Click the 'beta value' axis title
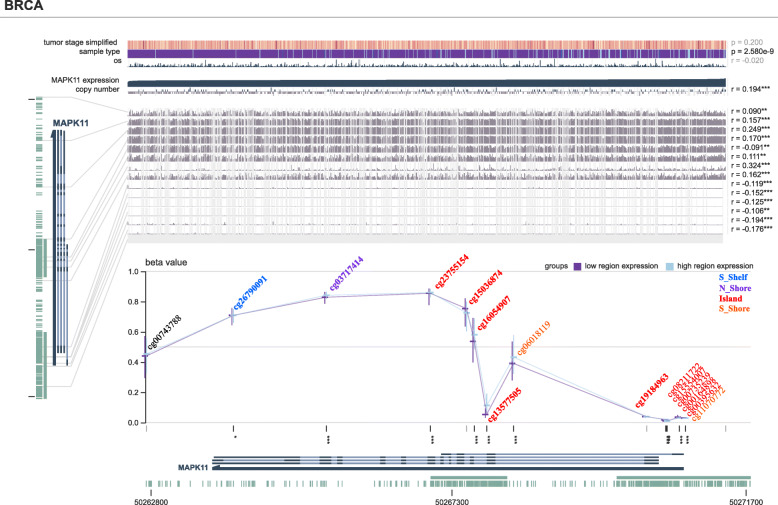Screen dimensions: 778x505 click(166, 262)
